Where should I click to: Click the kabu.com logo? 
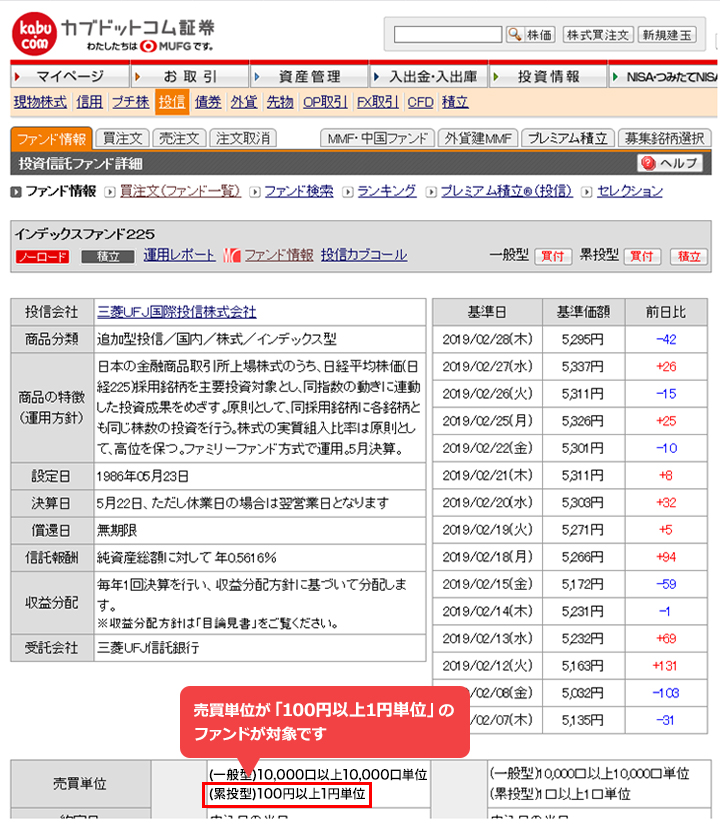tap(33, 34)
